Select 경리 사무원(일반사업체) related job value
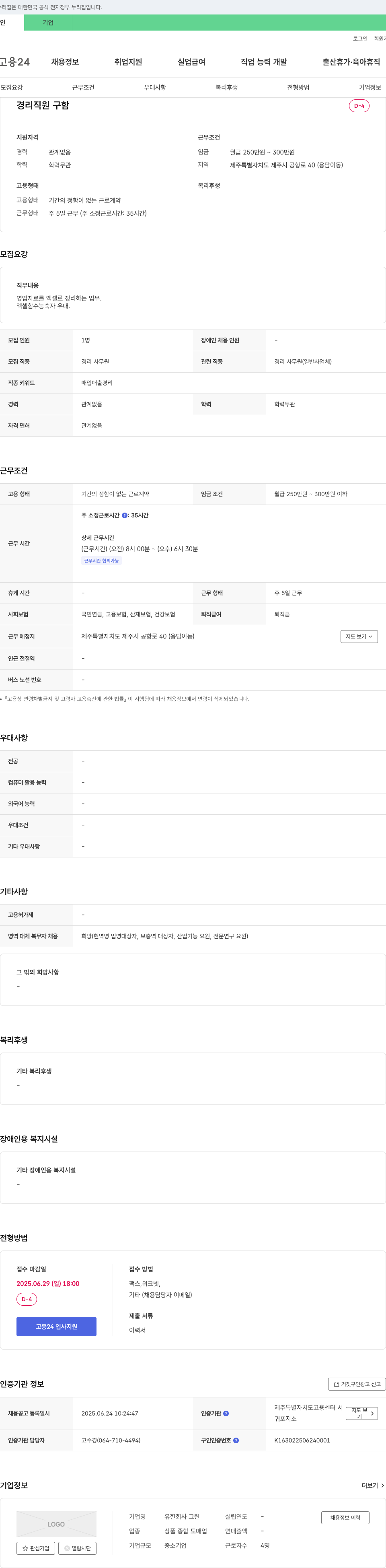Screen dimensions: 386x1568 click(x=303, y=362)
